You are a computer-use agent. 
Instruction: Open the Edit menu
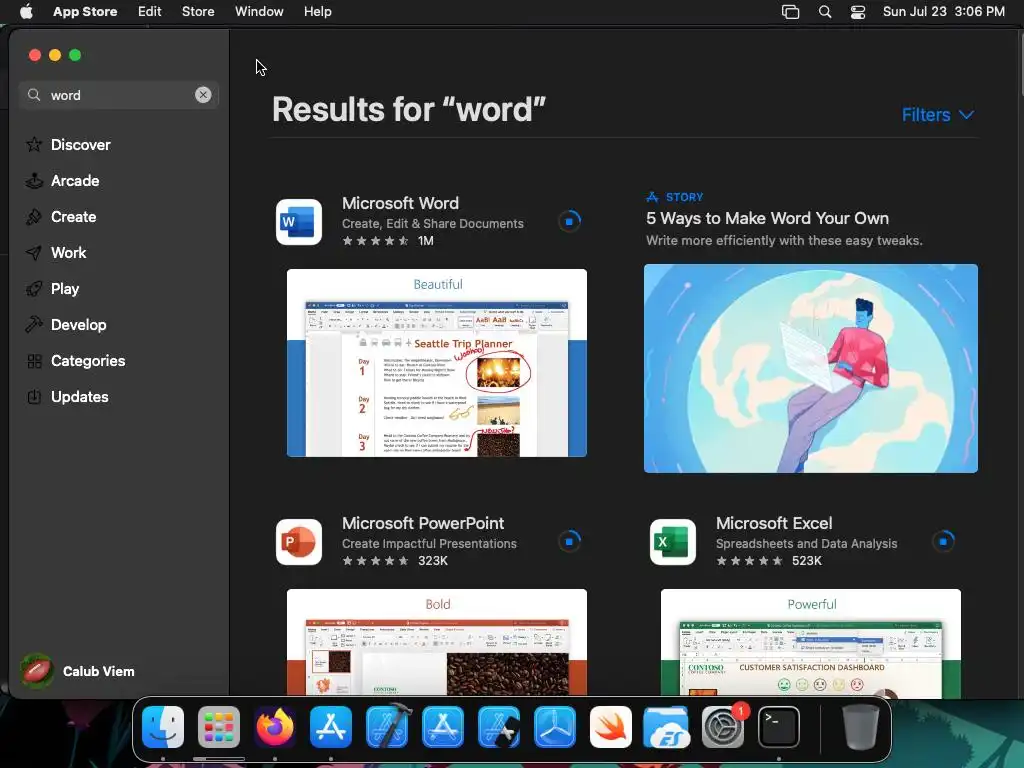coord(150,12)
